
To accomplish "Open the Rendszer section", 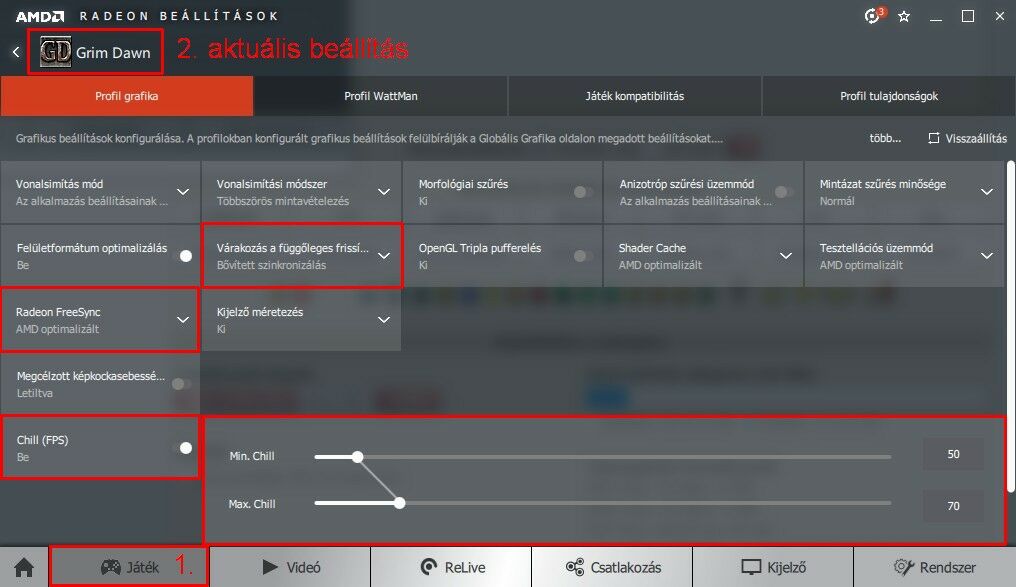I will 934,567.
